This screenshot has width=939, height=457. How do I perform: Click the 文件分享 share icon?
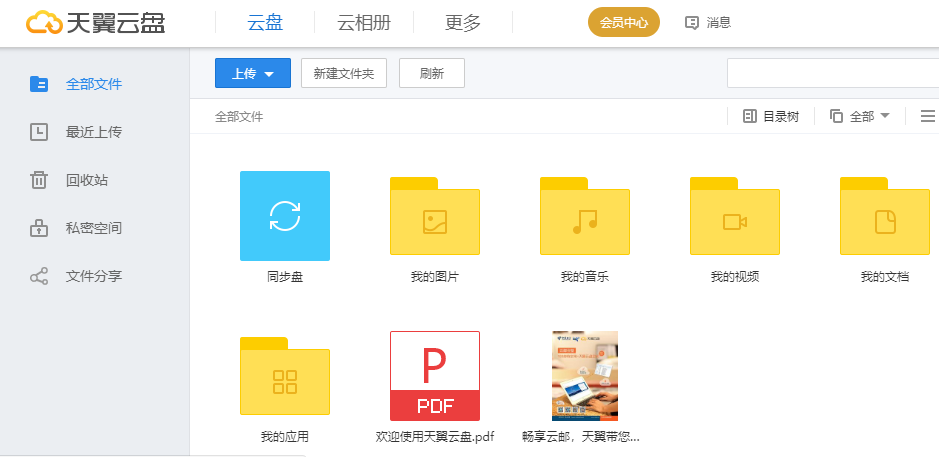39,277
